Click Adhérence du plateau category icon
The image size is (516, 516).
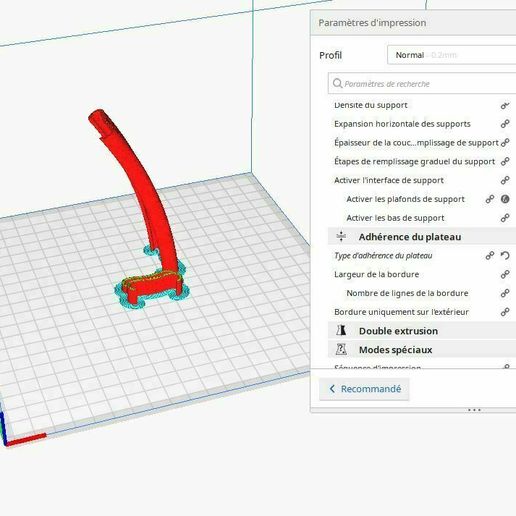[x=341, y=237]
